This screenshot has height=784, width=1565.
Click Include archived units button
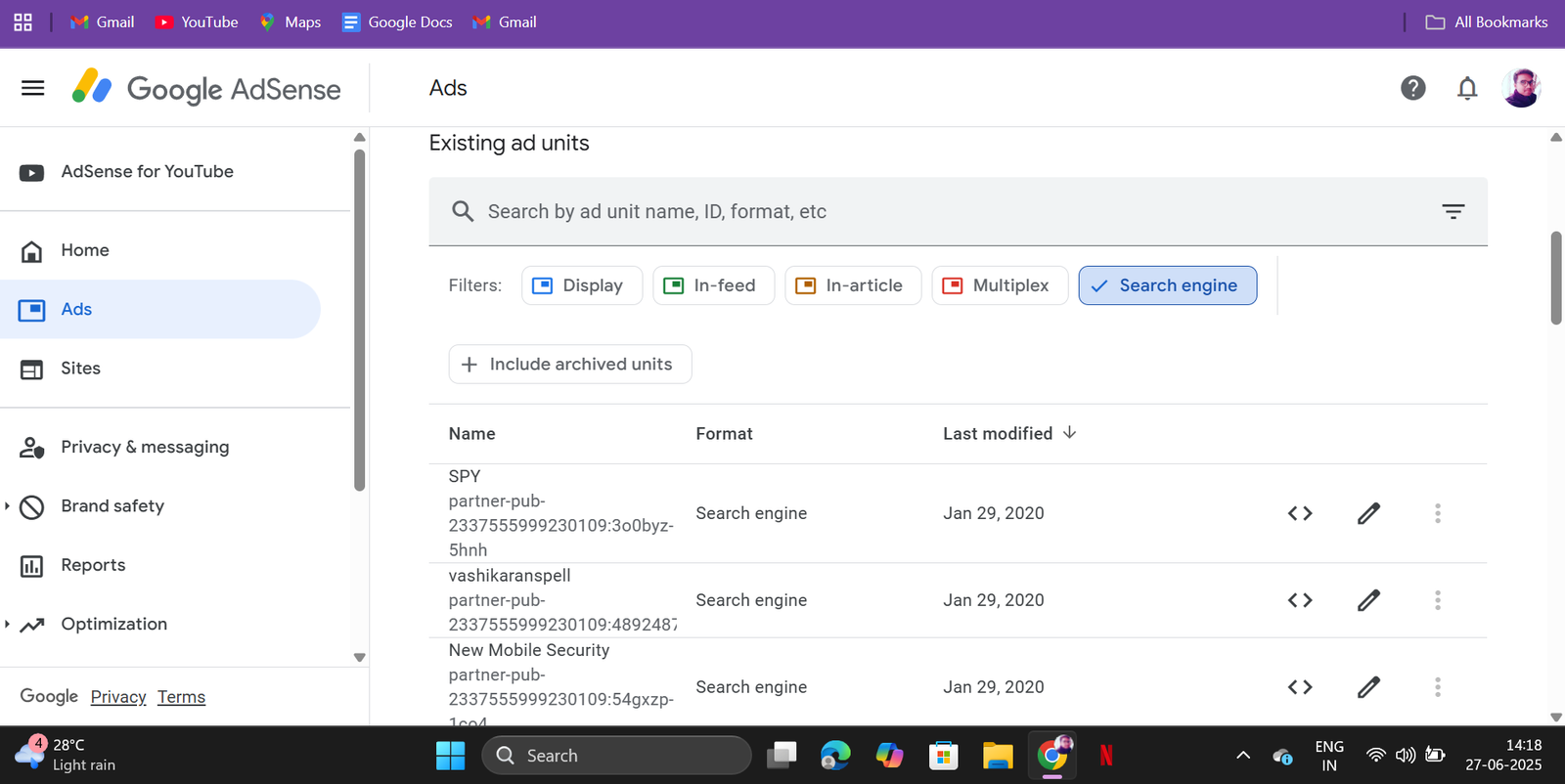pyautogui.click(x=570, y=365)
